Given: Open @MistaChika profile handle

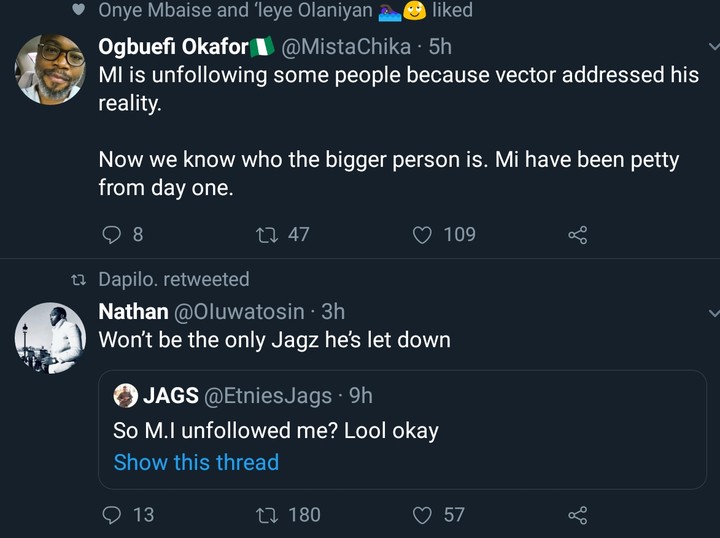Looking at the screenshot, I should click(347, 46).
